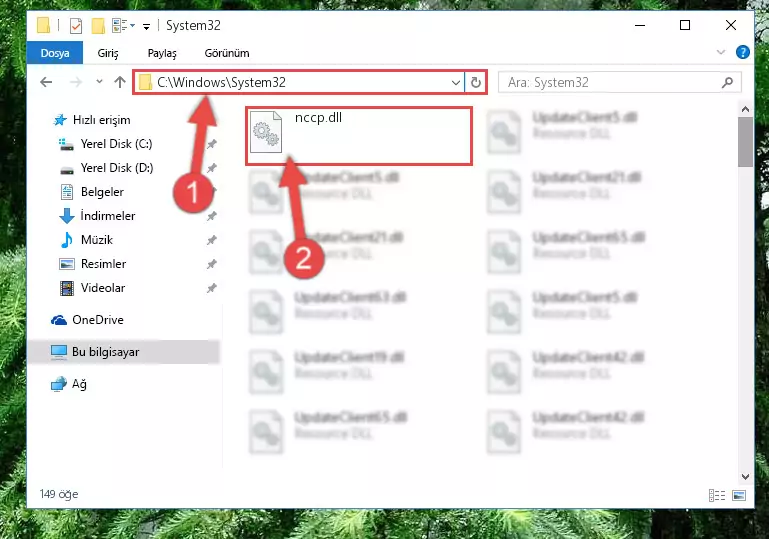Viewport: 769px width, 539px height.
Task: Go up one folder level arrow
Action: click(x=120, y=82)
